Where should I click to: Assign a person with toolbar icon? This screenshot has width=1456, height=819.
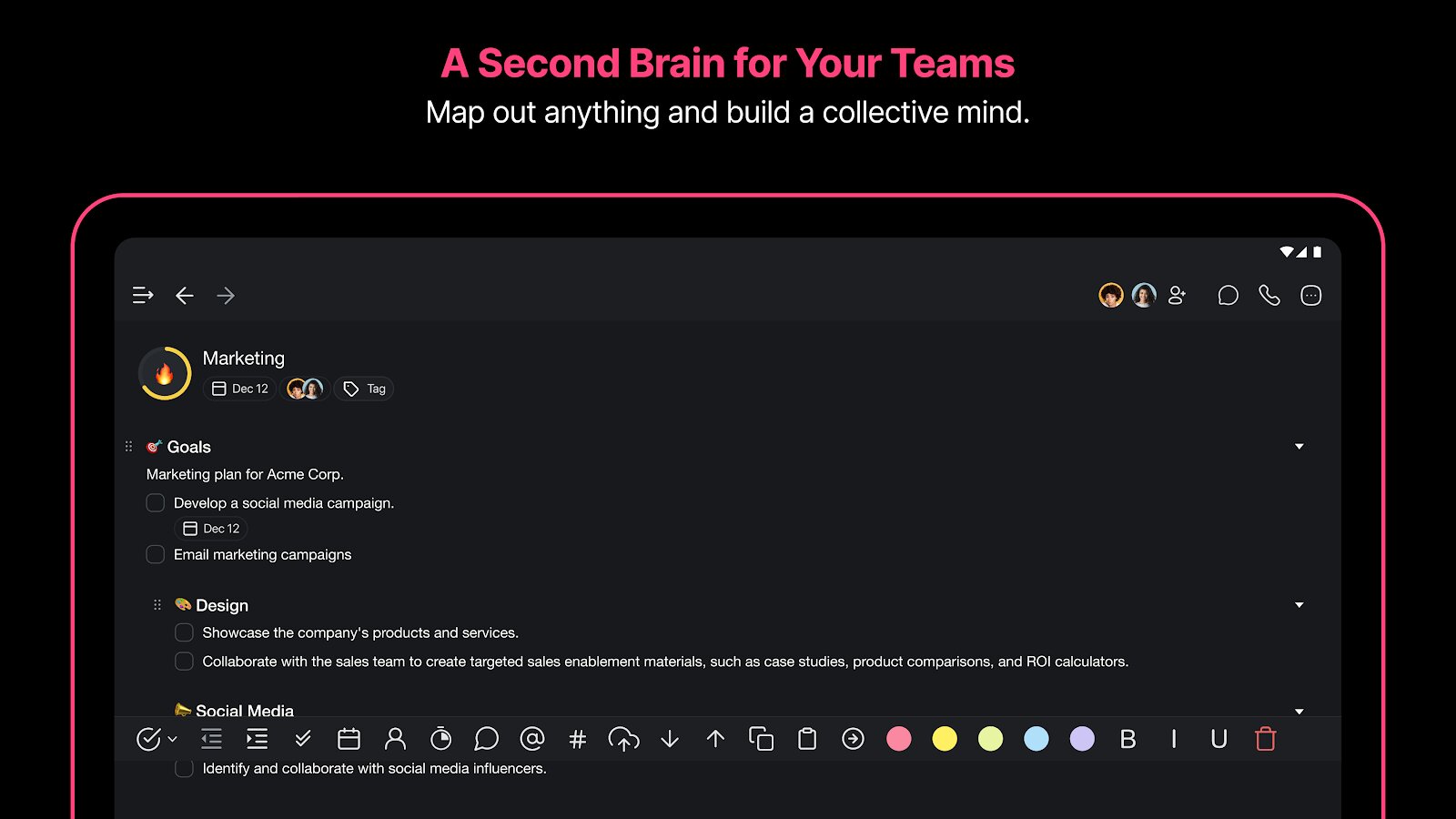(x=395, y=739)
